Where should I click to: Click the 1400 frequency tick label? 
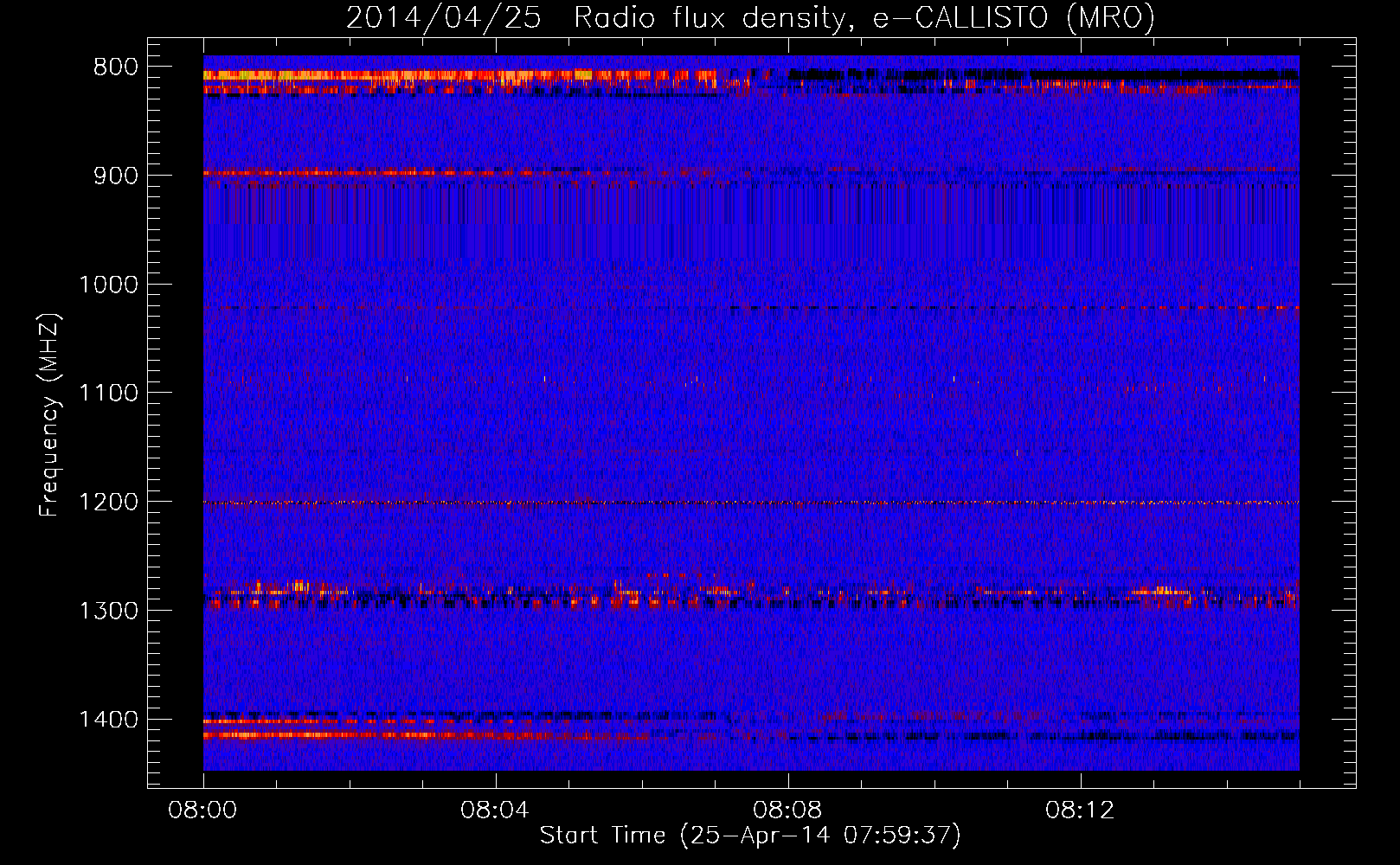point(107,720)
